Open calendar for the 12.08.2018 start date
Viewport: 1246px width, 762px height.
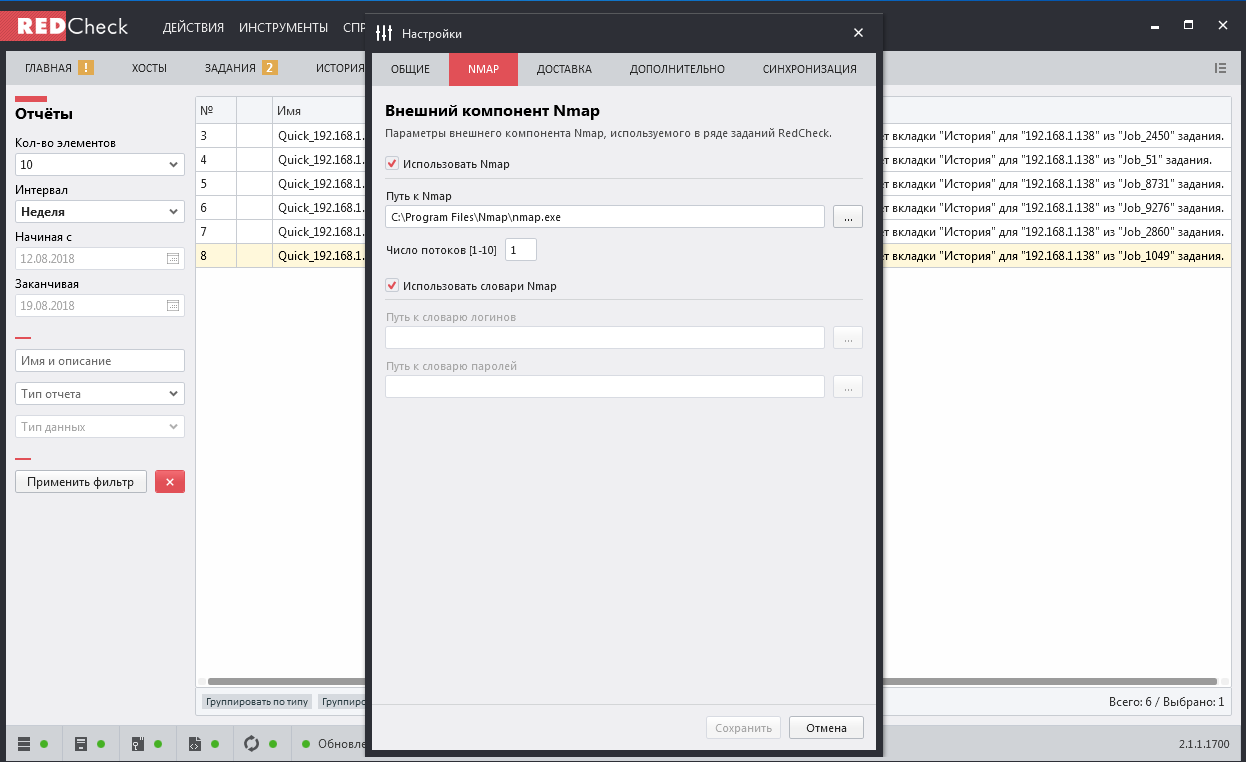(173, 259)
